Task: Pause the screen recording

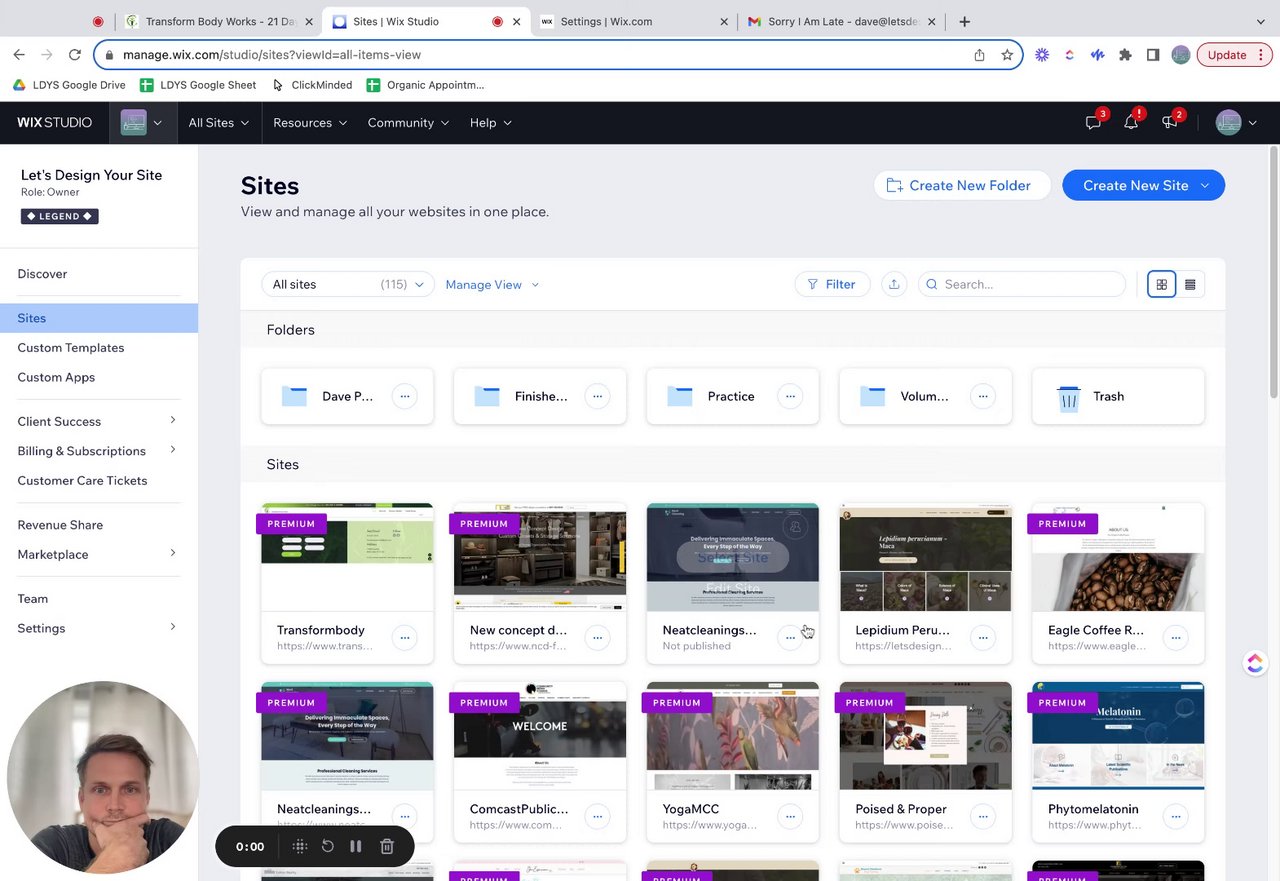Action: pyautogui.click(x=356, y=847)
